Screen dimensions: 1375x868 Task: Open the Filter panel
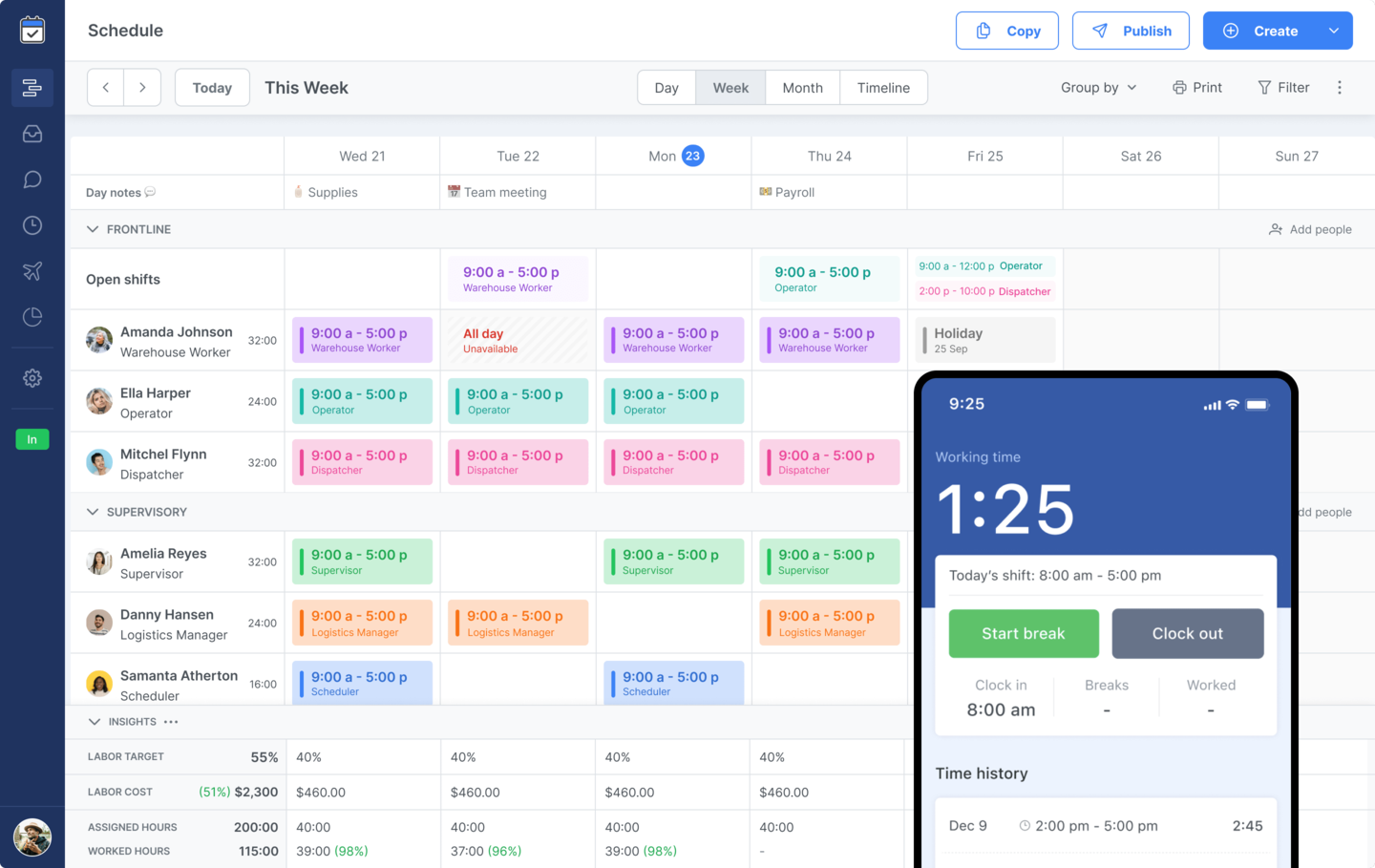(x=1282, y=87)
